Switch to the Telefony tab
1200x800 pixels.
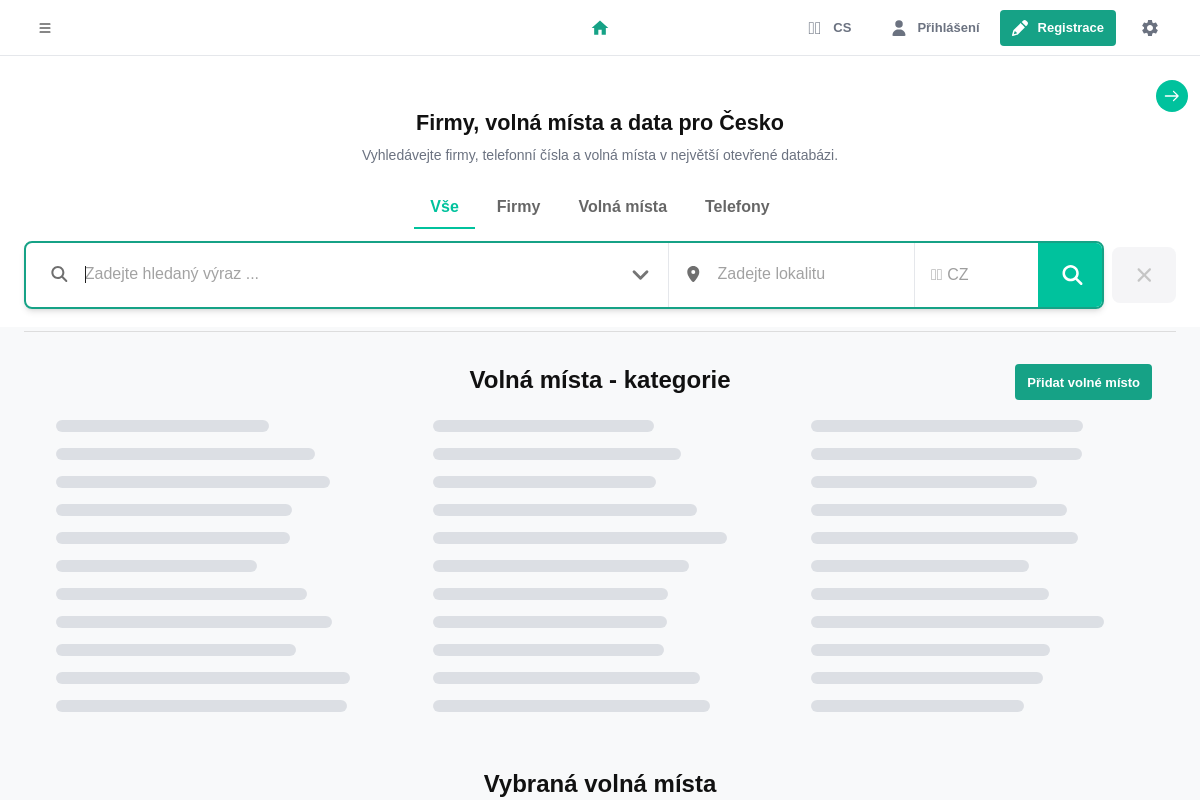click(x=737, y=207)
